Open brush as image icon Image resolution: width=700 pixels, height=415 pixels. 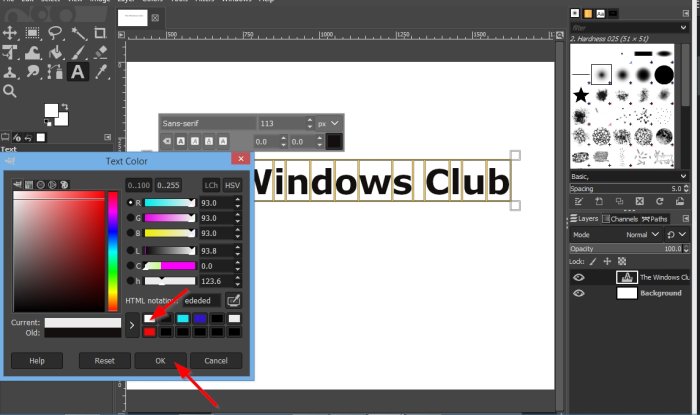[x=679, y=202]
